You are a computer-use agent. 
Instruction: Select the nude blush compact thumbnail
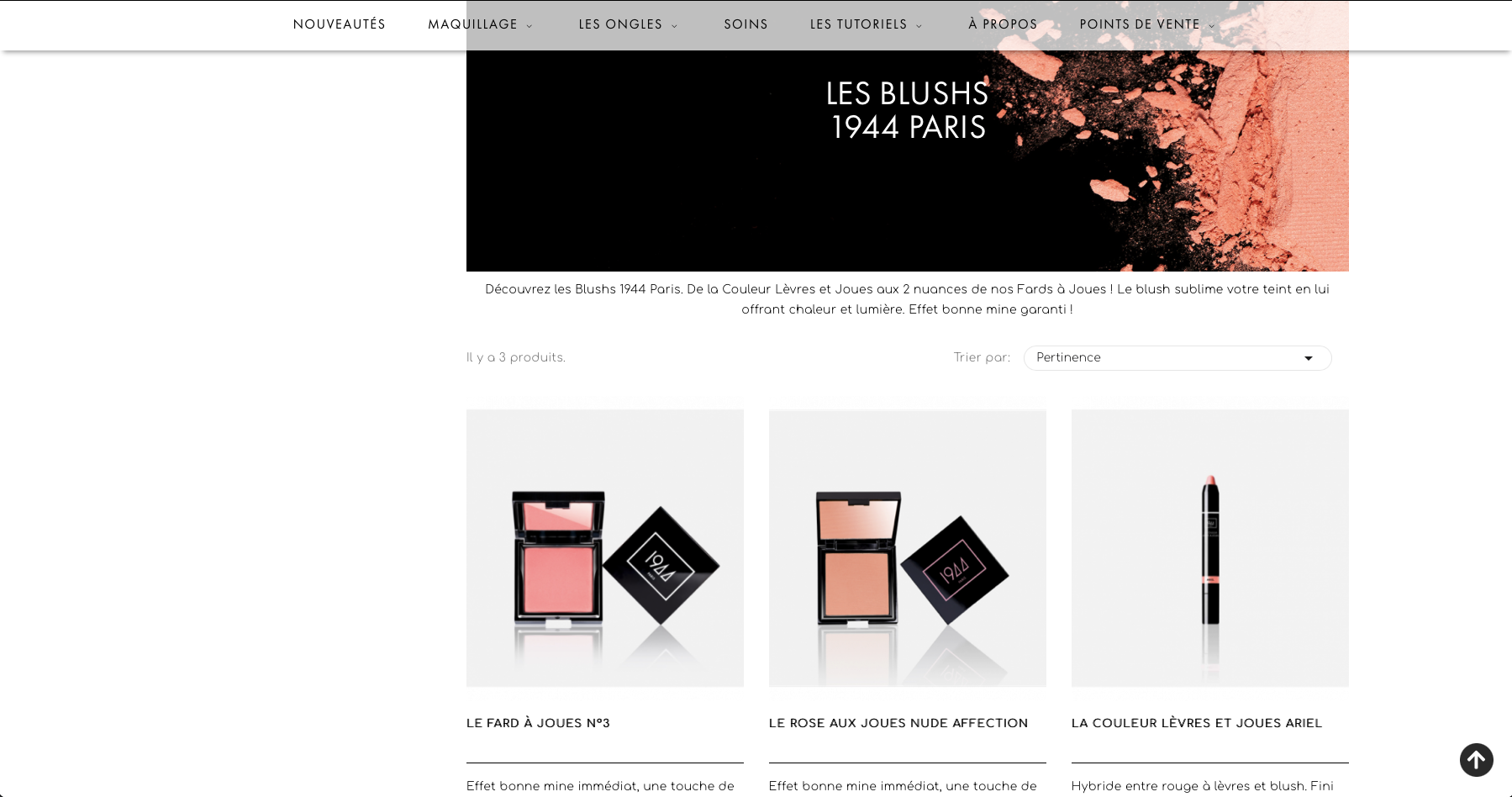908,548
